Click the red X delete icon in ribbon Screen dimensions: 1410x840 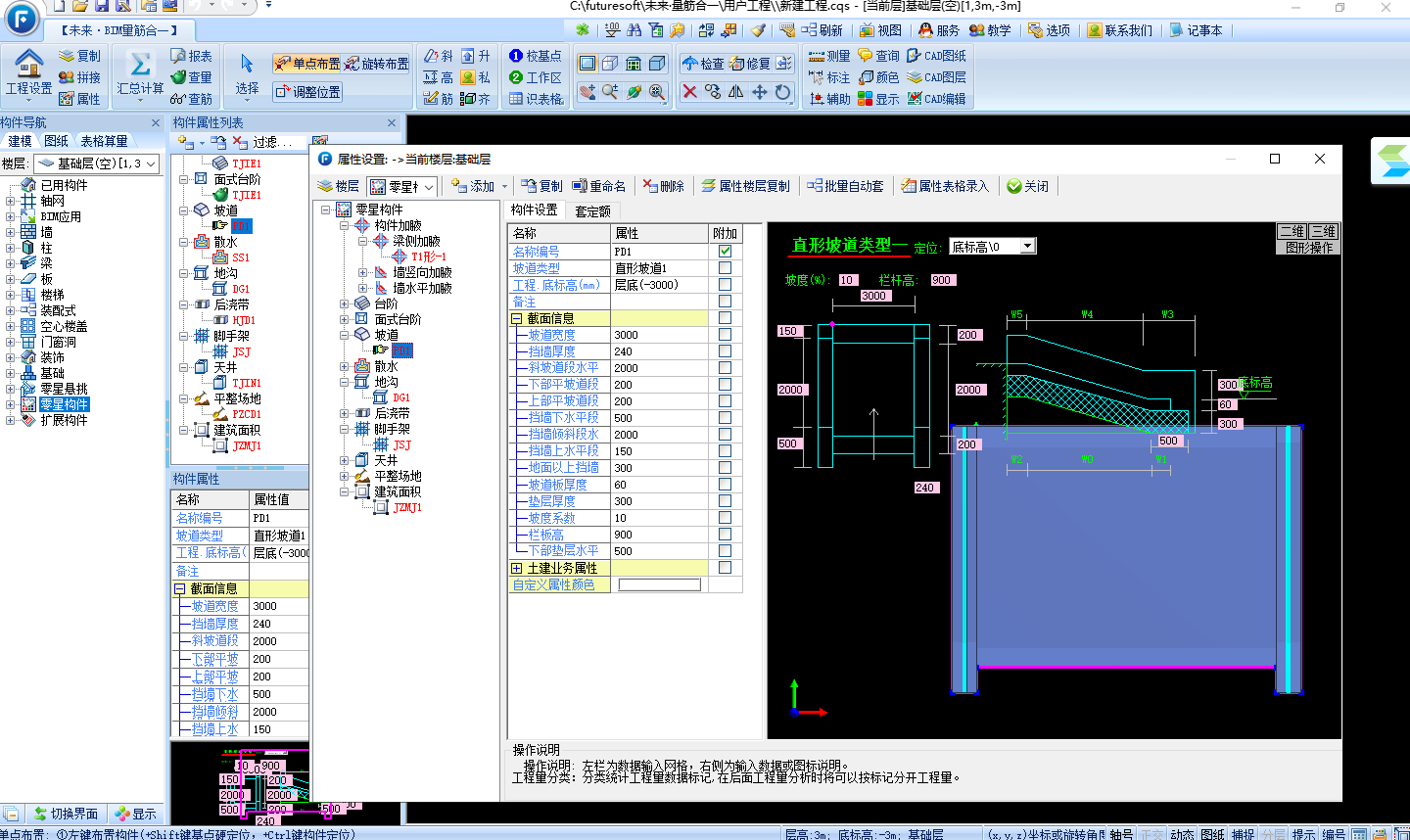(689, 91)
